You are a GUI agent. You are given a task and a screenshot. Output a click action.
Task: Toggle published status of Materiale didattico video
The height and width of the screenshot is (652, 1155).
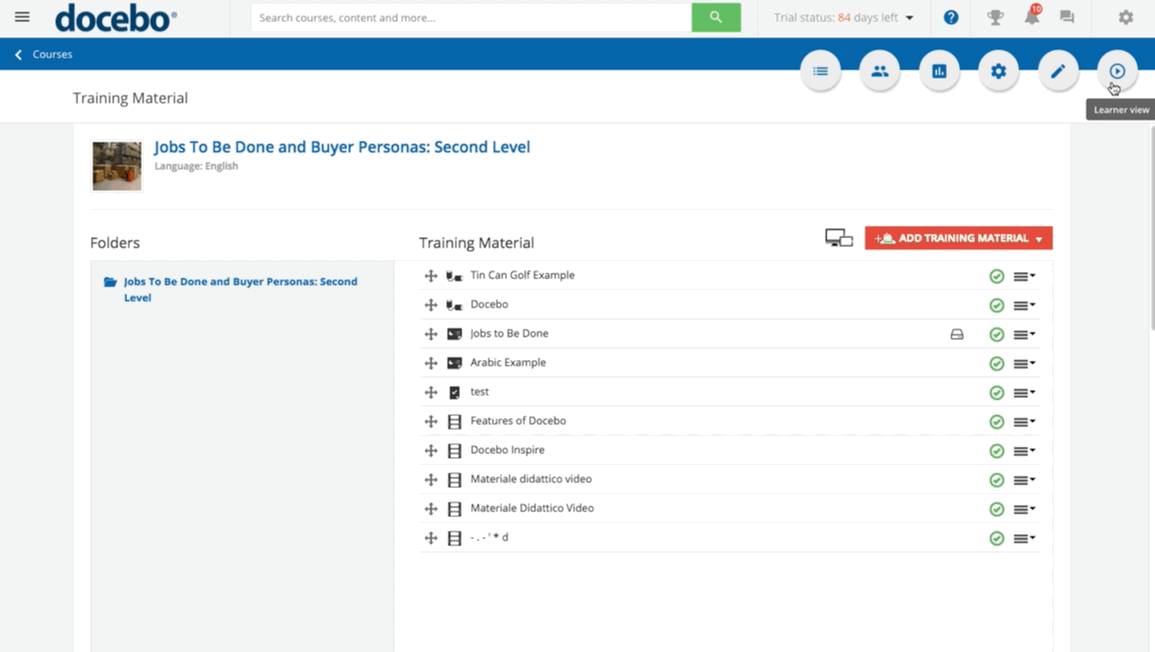(x=997, y=480)
